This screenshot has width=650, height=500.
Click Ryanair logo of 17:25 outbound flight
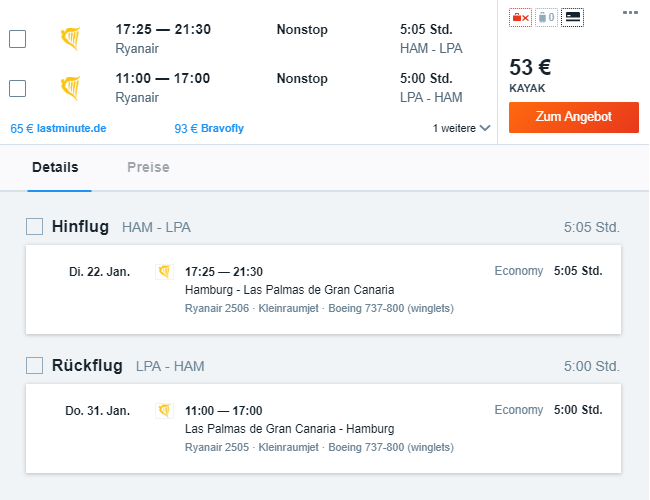pos(70,39)
